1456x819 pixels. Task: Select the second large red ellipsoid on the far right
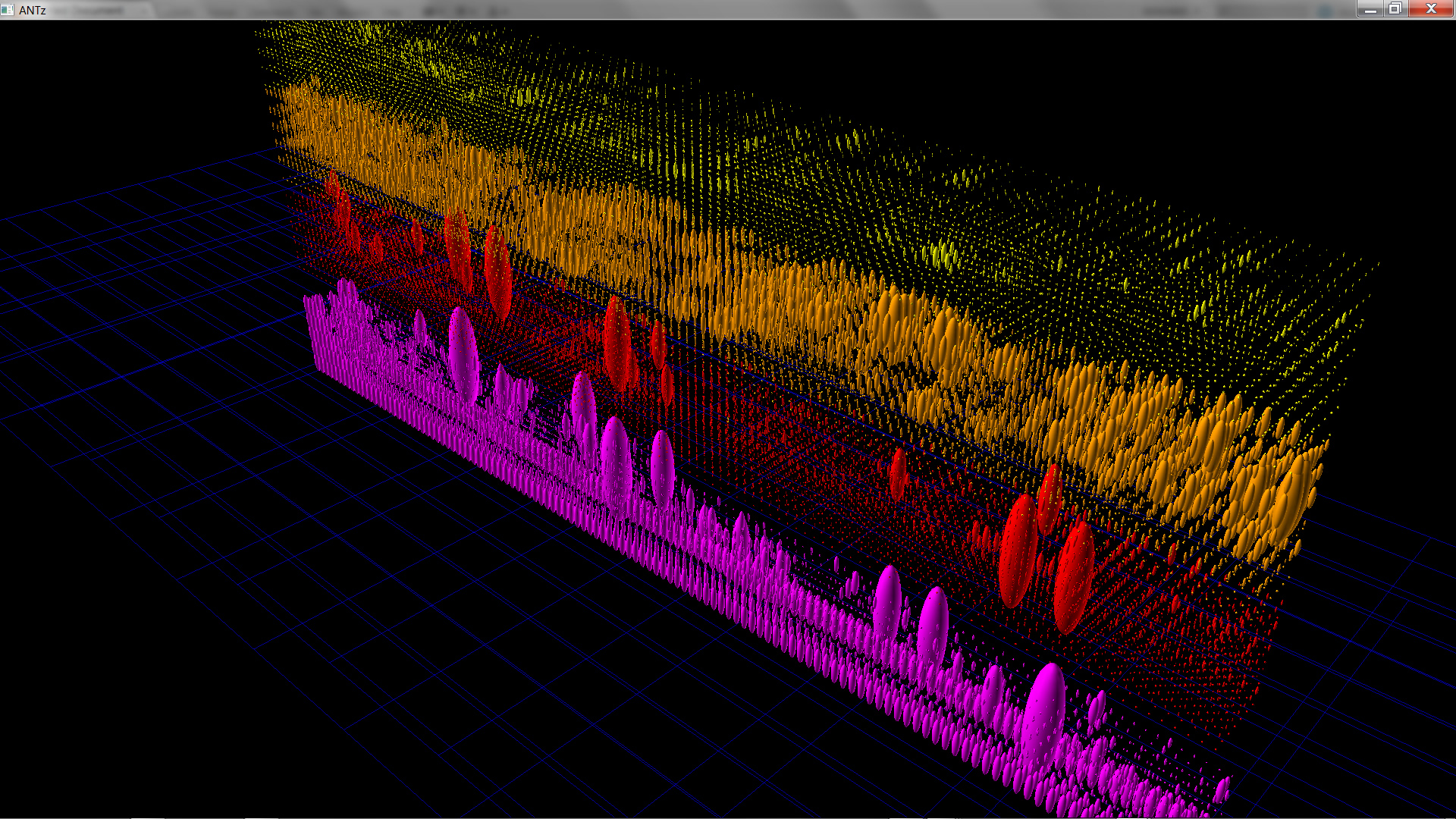[1074, 576]
